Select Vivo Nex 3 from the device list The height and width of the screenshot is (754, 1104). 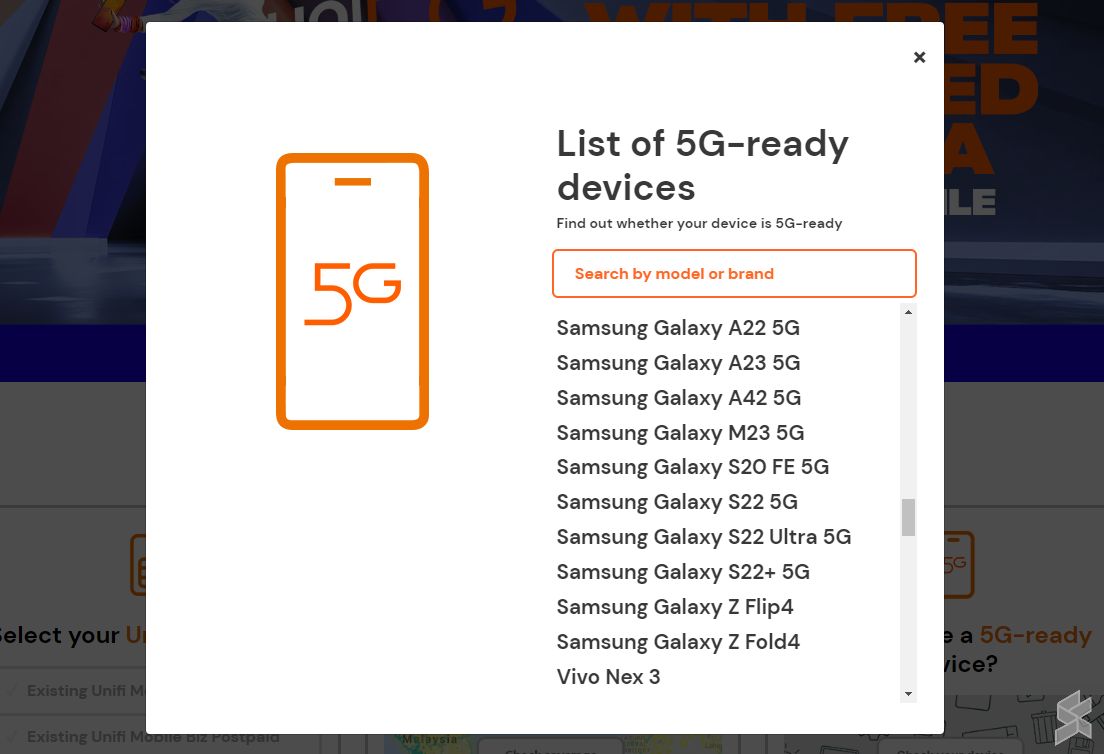click(608, 677)
